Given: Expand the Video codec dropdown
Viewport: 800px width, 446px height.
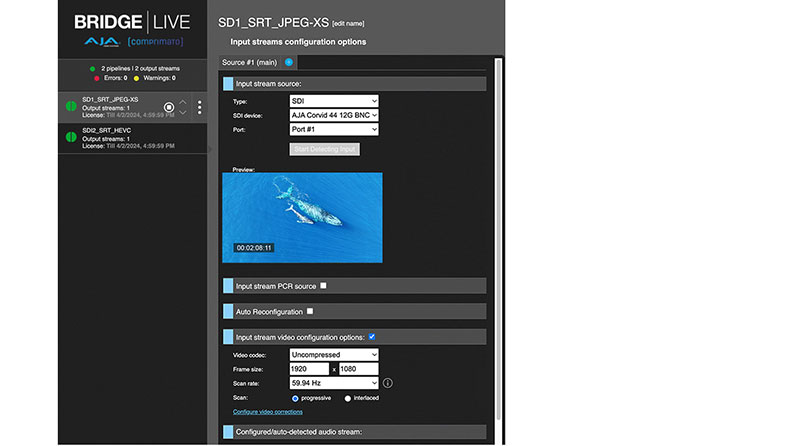Looking at the screenshot, I should (x=334, y=355).
